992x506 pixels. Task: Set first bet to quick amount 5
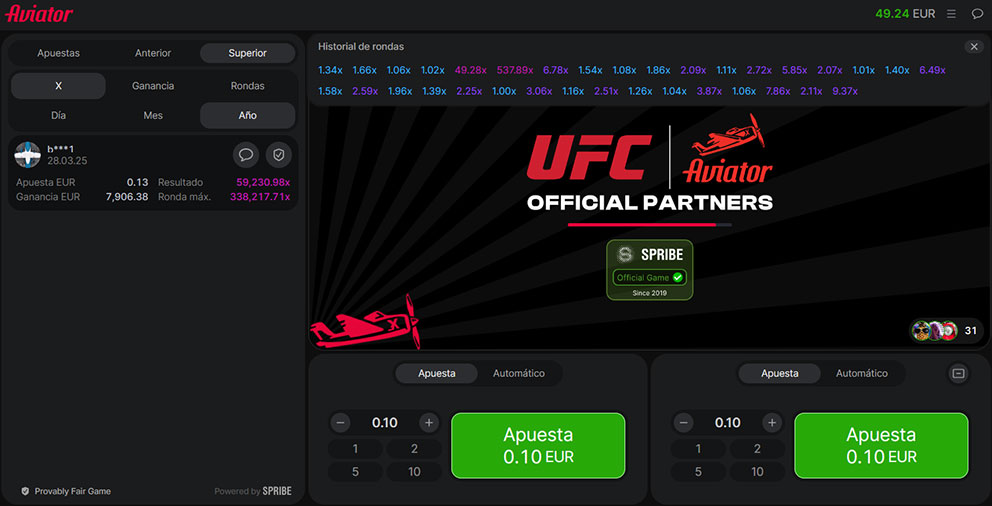(356, 472)
